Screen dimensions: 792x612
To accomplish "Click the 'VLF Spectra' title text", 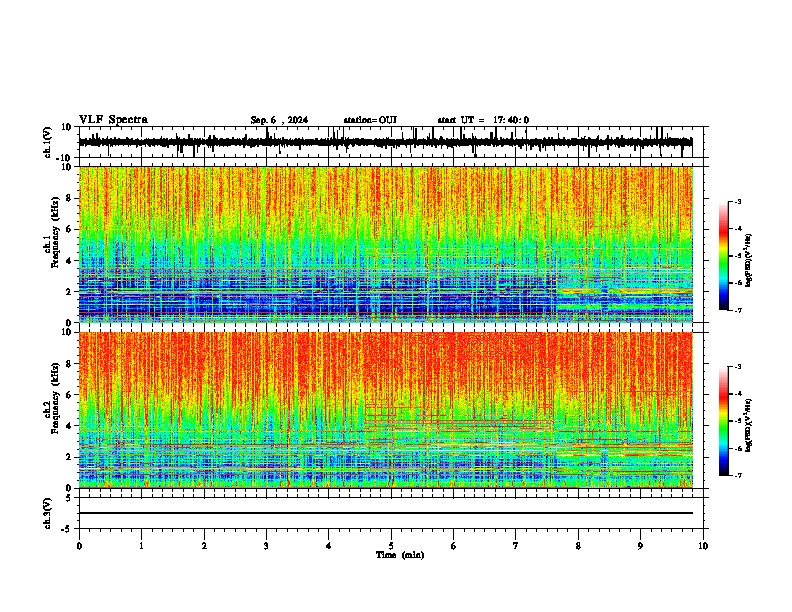I will coord(113,120).
